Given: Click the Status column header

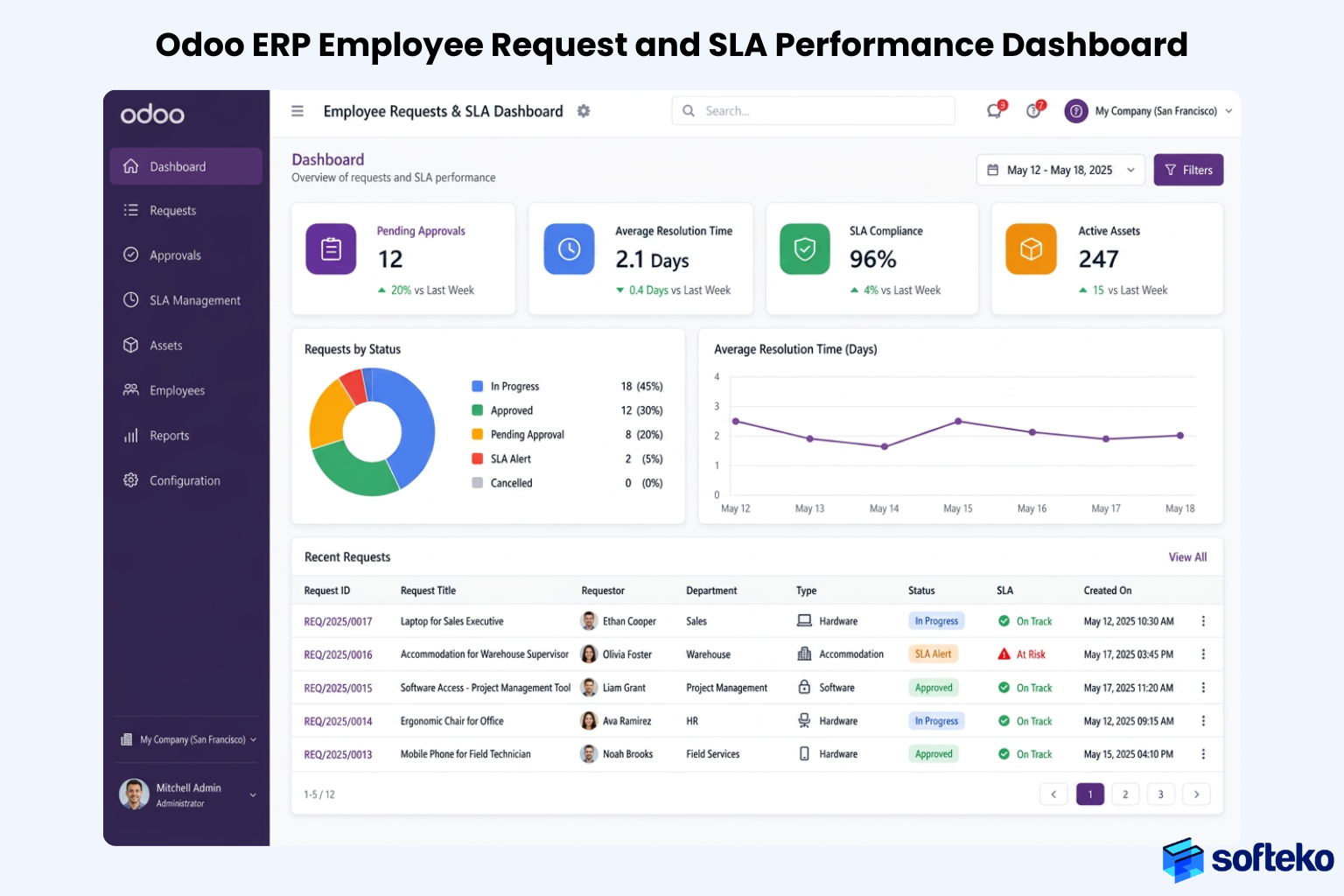Looking at the screenshot, I should point(921,591).
